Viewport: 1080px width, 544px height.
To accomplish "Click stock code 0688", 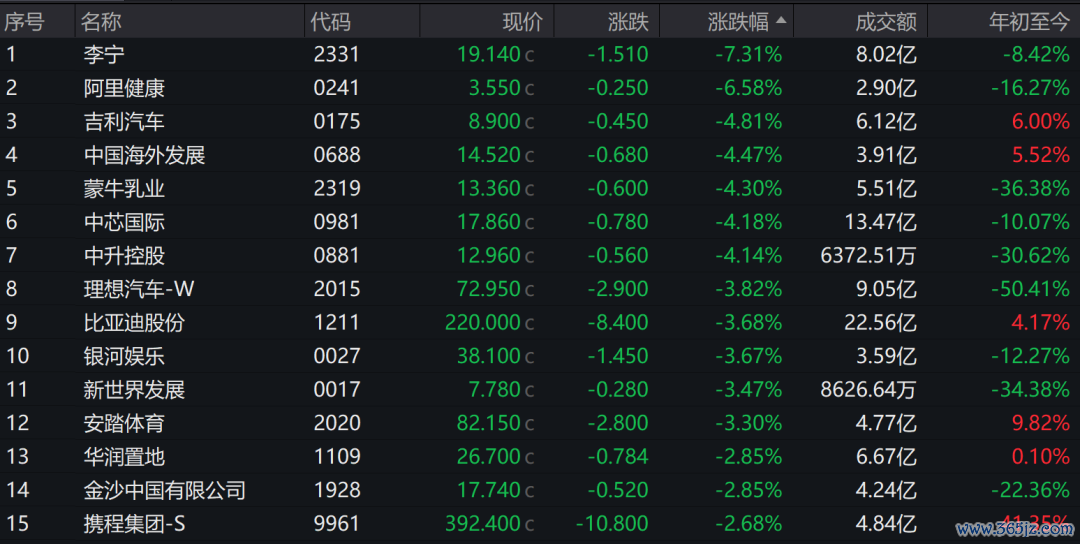I will (337, 155).
